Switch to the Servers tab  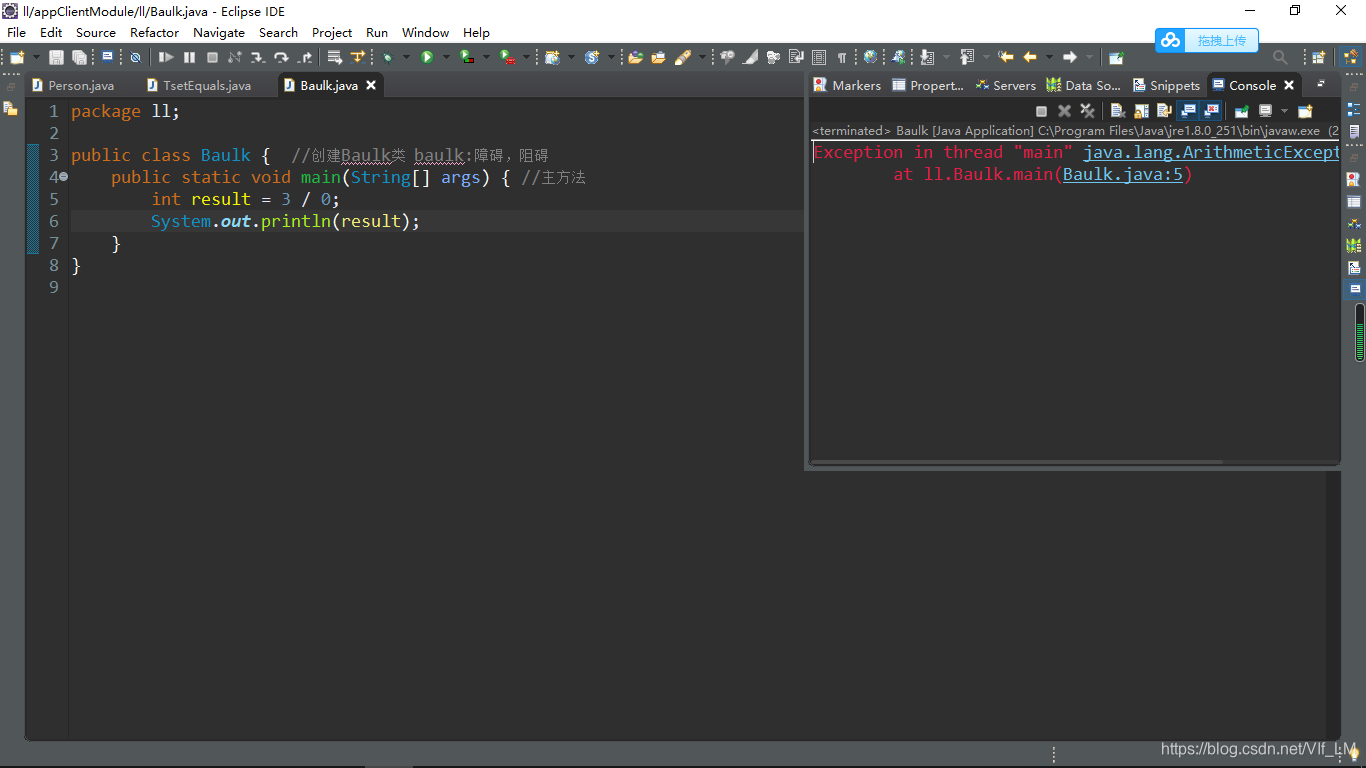coord(1006,86)
